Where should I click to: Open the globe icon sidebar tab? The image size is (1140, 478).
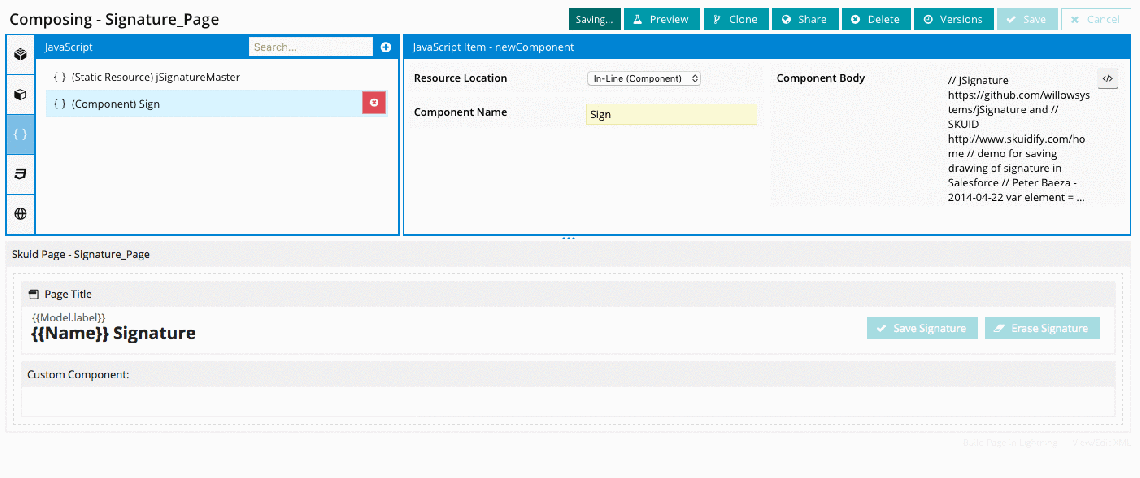coord(20,214)
